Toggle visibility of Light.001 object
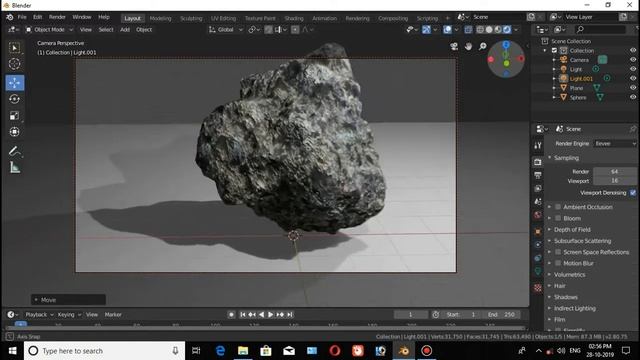640x360 pixels. coord(633,78)
